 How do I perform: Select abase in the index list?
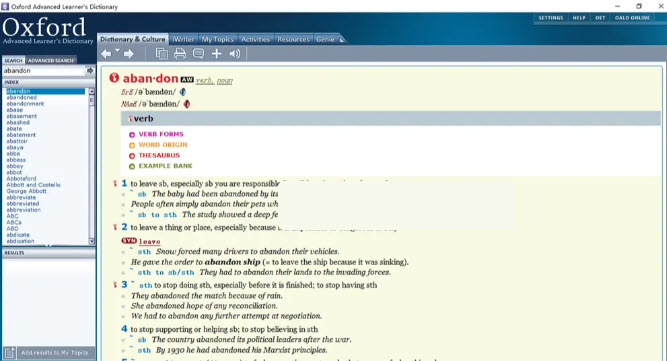tap(14, 110)
